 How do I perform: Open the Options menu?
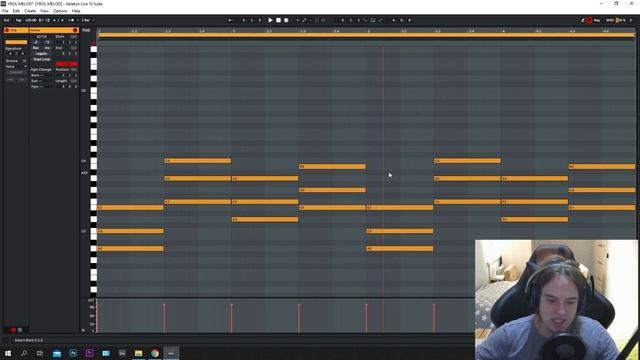pyautogui.click(x=60, y=11)
